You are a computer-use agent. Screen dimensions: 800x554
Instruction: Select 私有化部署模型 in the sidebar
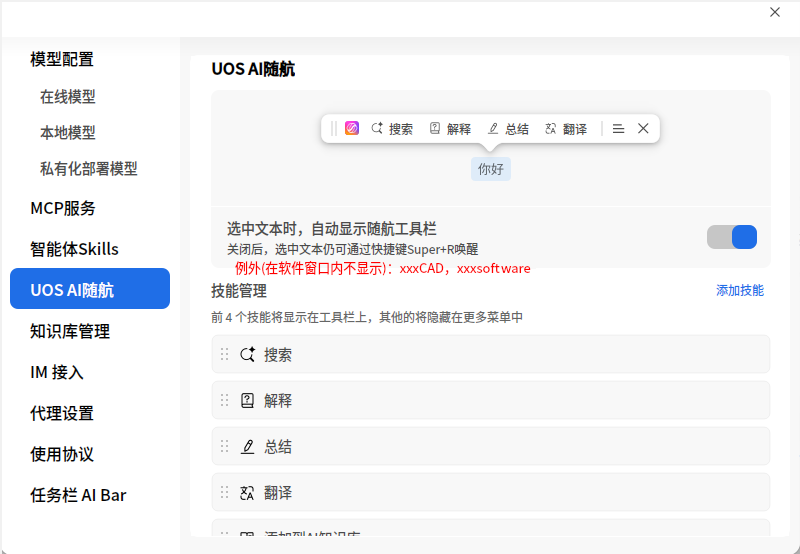[89, 169]
